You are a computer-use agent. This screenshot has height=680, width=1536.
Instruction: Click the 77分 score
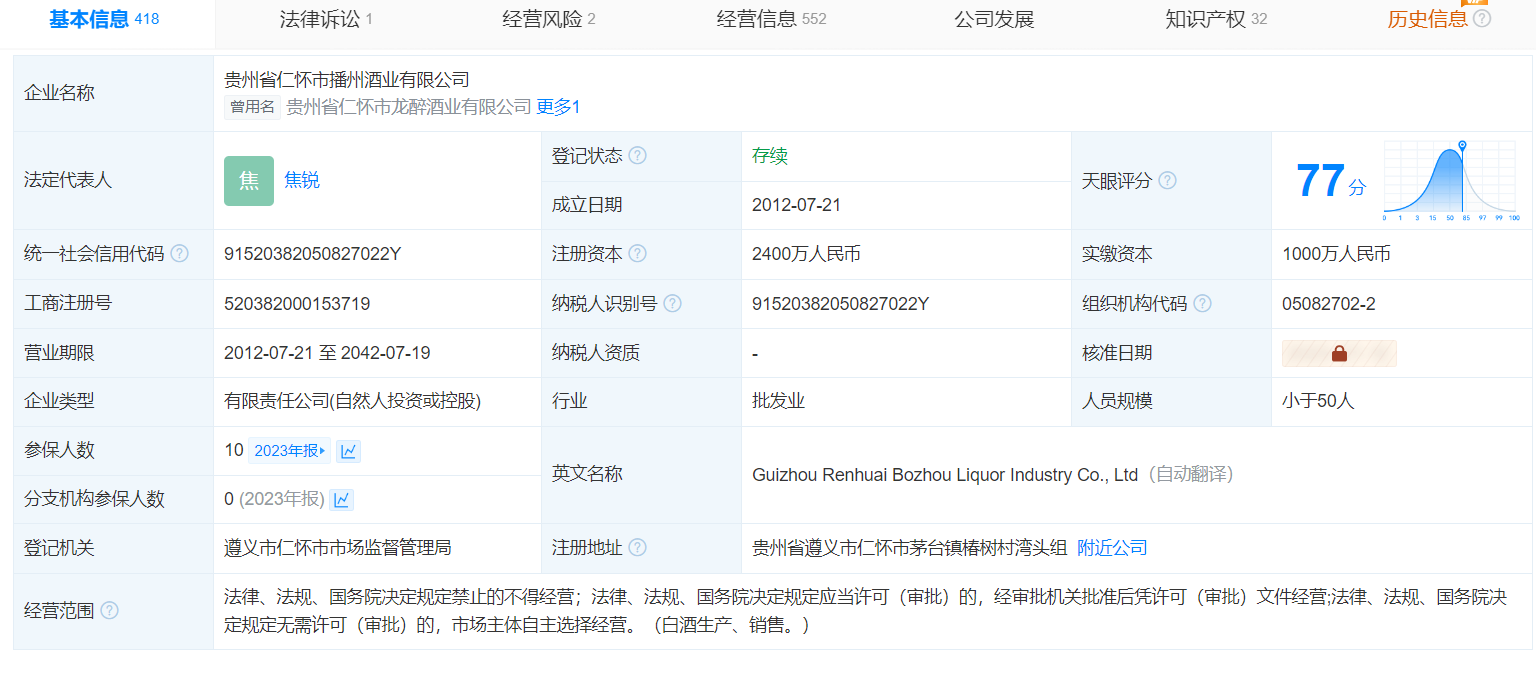[x=1330, y=181]
